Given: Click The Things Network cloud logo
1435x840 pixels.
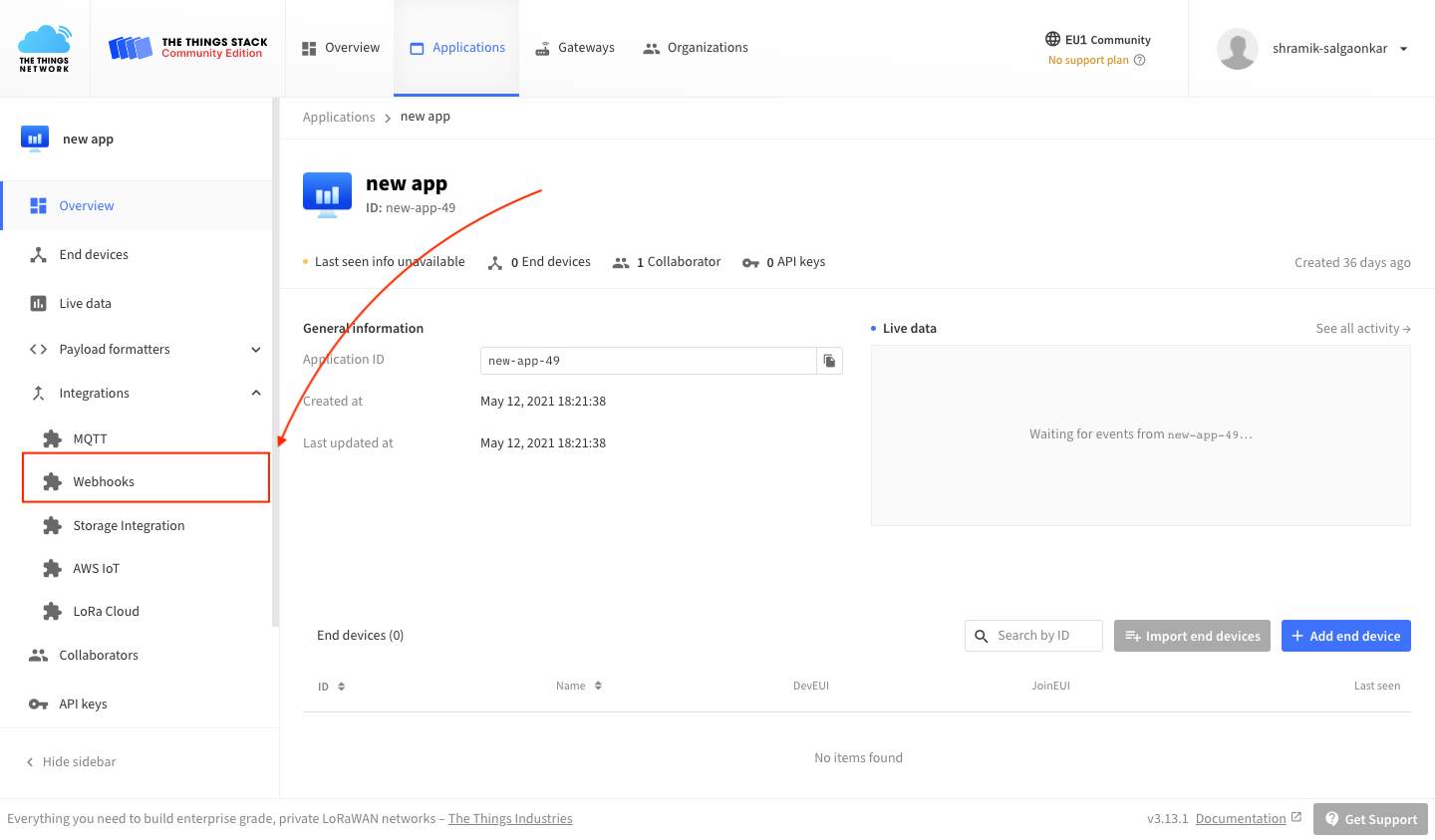Looking at the screenshot, I should click(x=45, y=48).
